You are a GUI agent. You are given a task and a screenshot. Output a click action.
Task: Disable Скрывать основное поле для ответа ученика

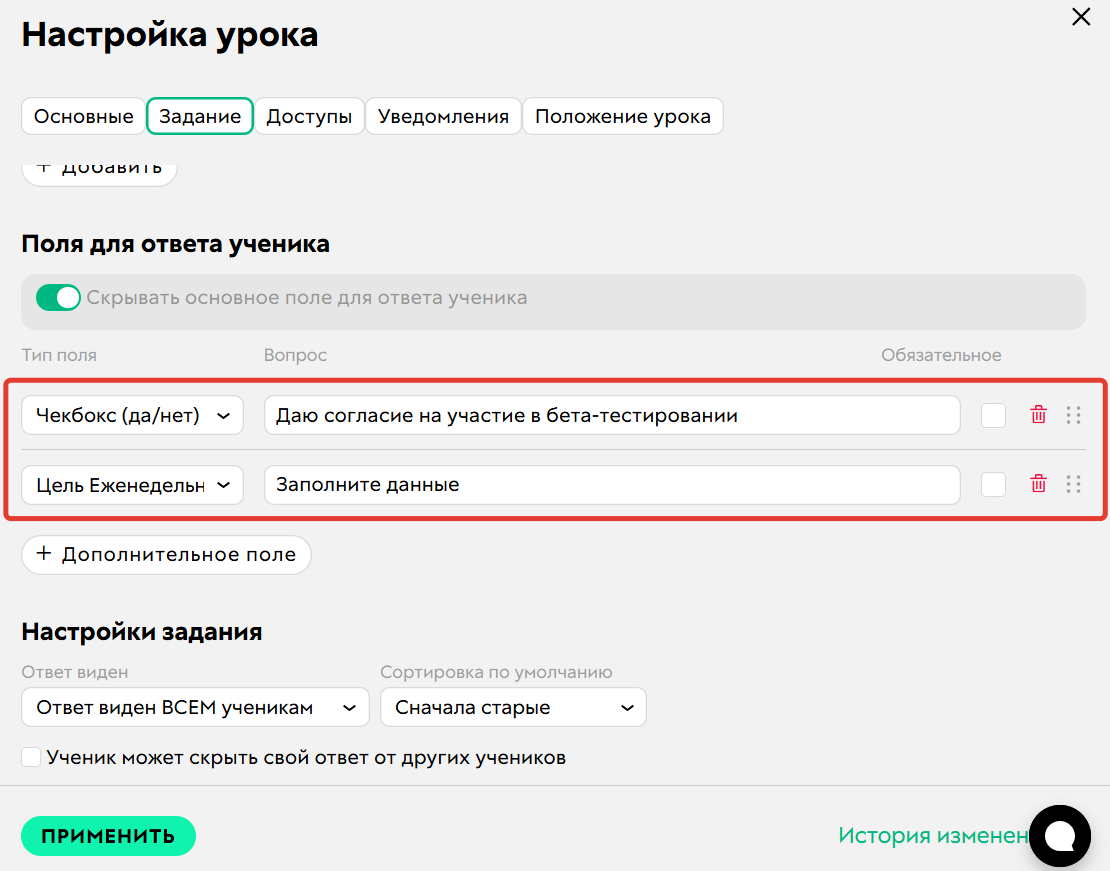tap(58, 297)
